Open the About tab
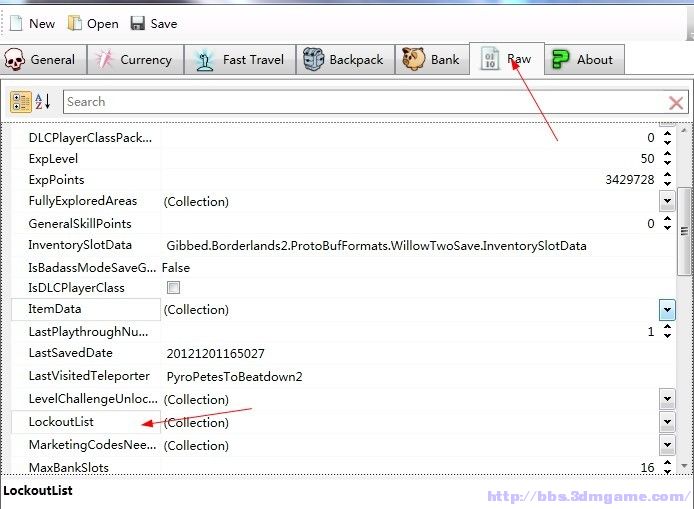 coord(584,59)
